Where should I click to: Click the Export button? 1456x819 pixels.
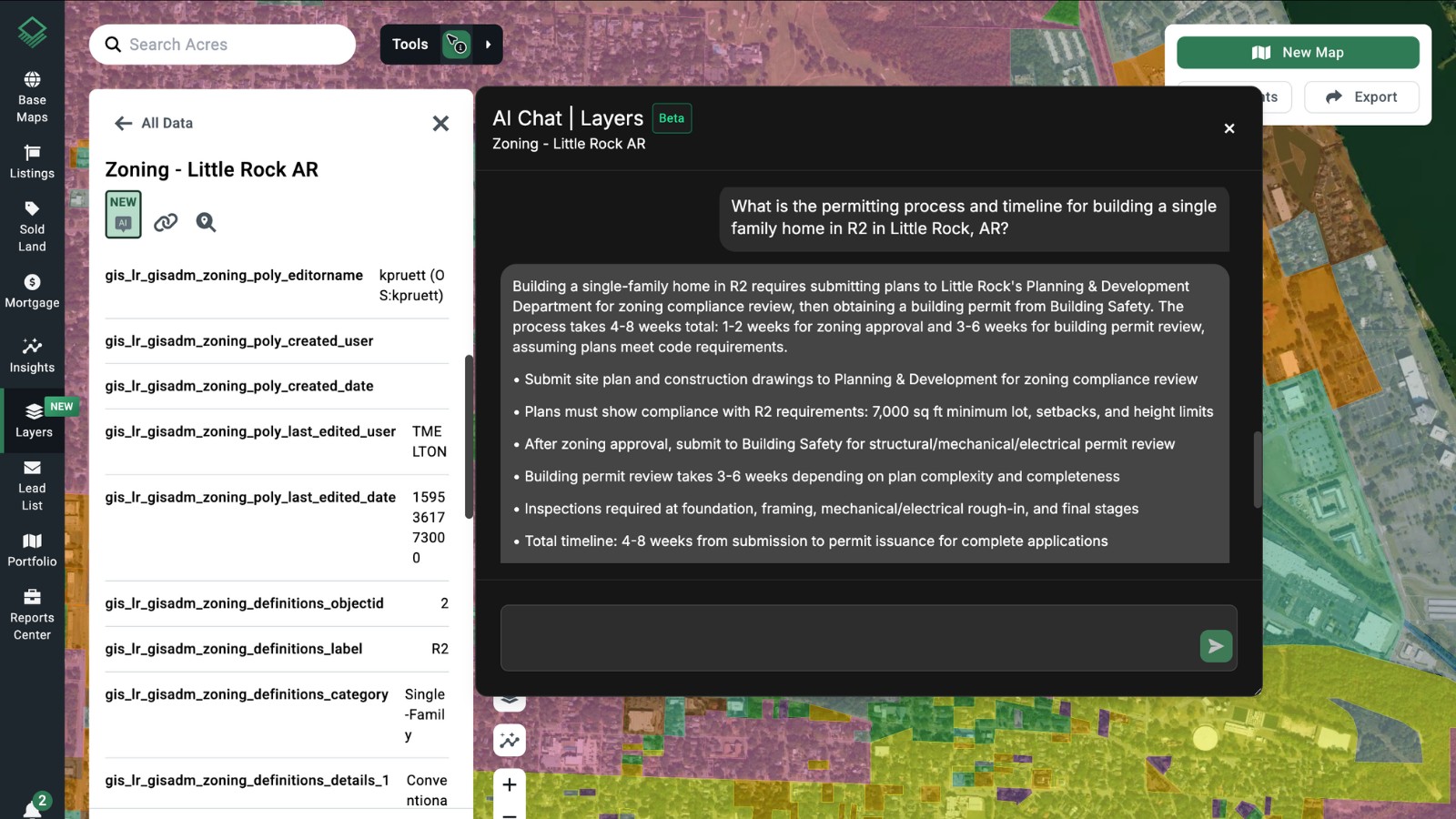coord(1360,97)
